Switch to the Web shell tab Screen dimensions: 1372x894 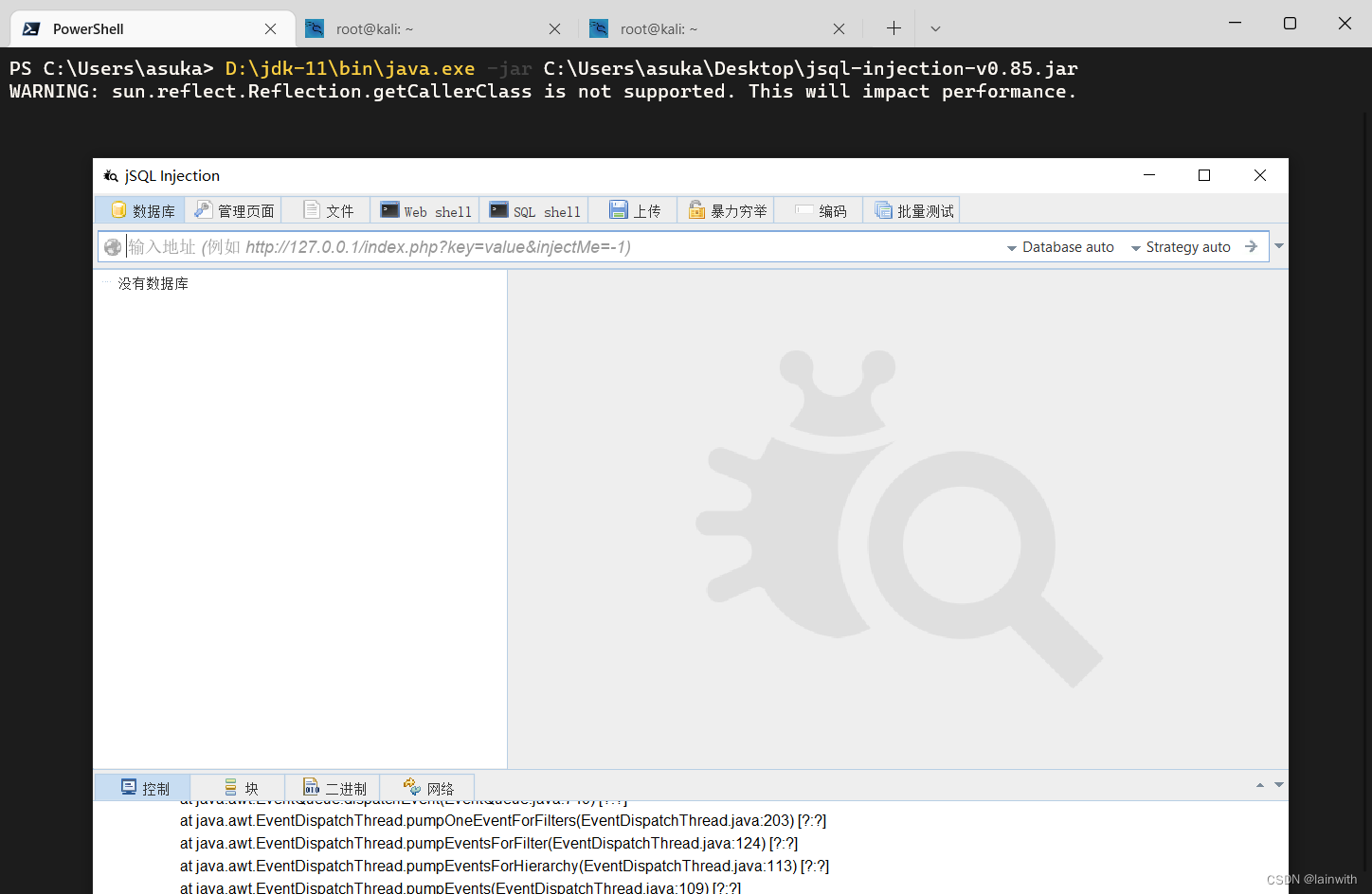pyautogui.click(x=425, y=210)
